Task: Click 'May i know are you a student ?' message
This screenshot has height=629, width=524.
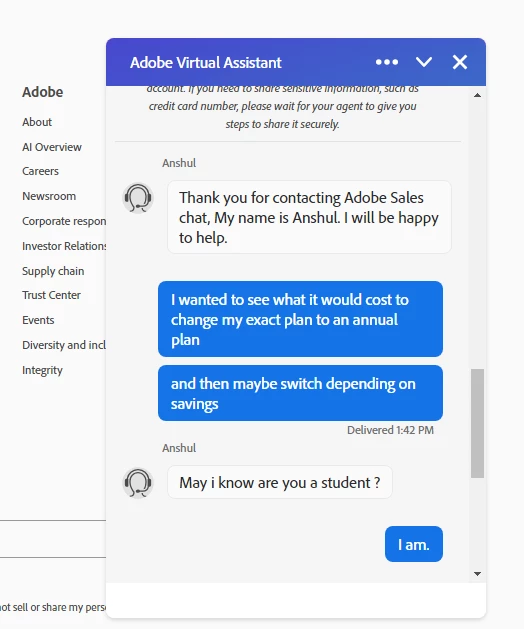Action: 280,482
